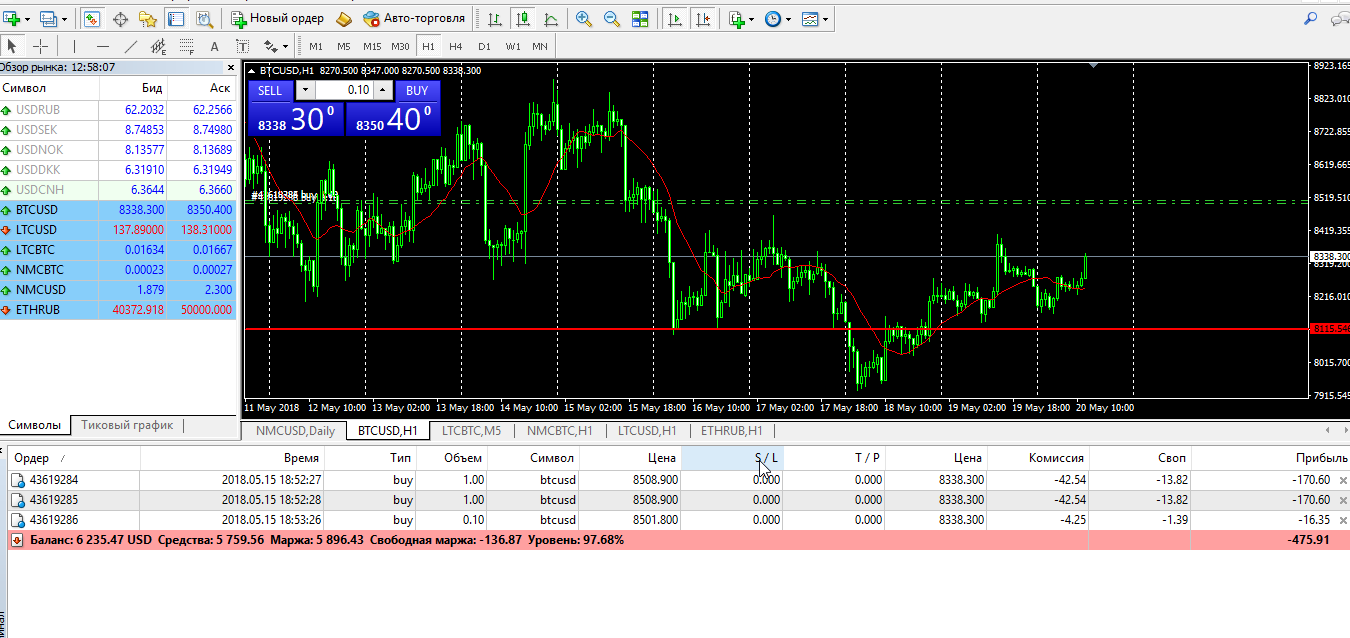Select LTCUSD row in Market Watch
The width and height of the screenshot is (1350, 638).
[x=118, y=230]
